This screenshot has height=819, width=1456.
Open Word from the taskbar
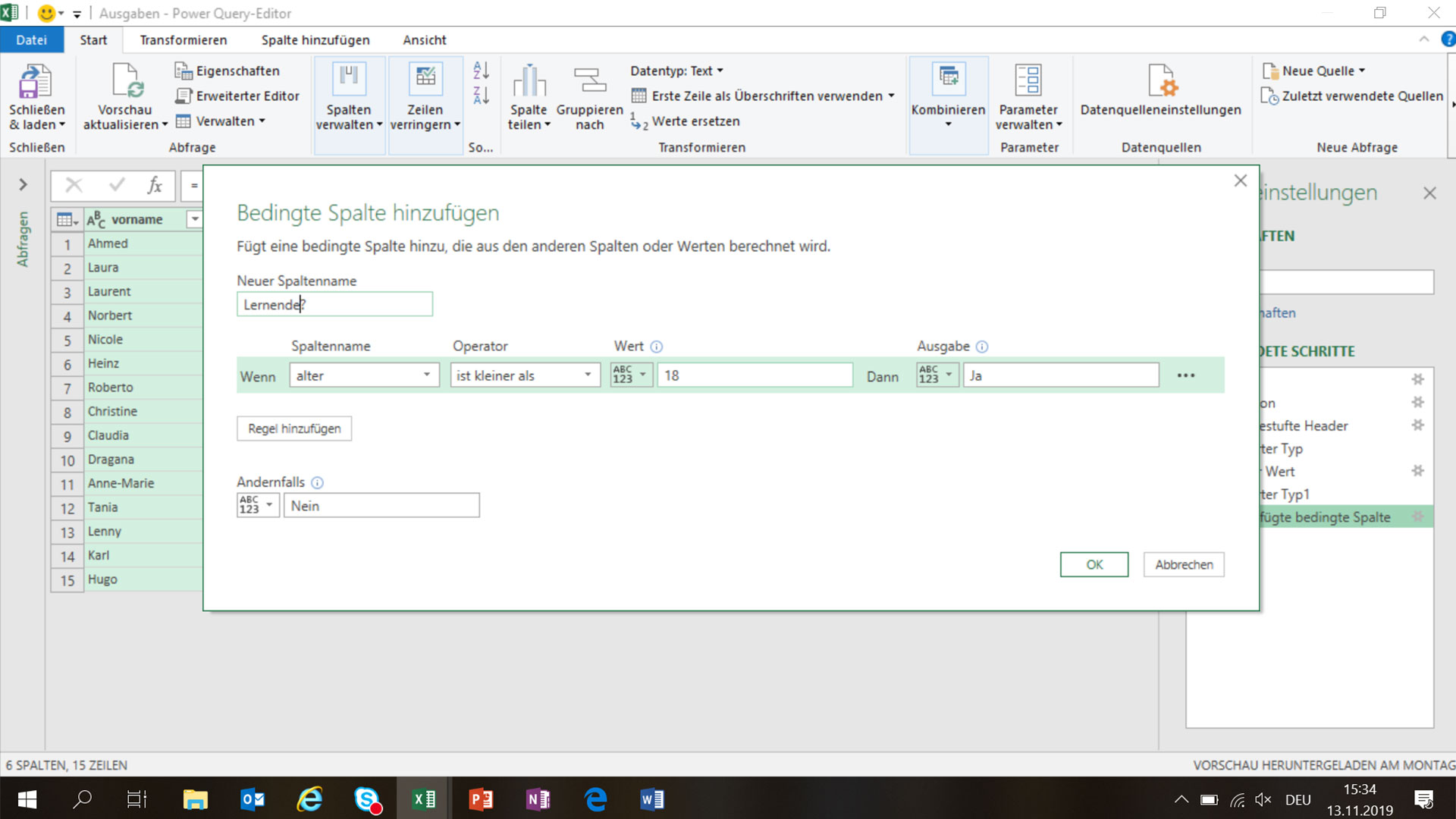[x=652, y=799]
